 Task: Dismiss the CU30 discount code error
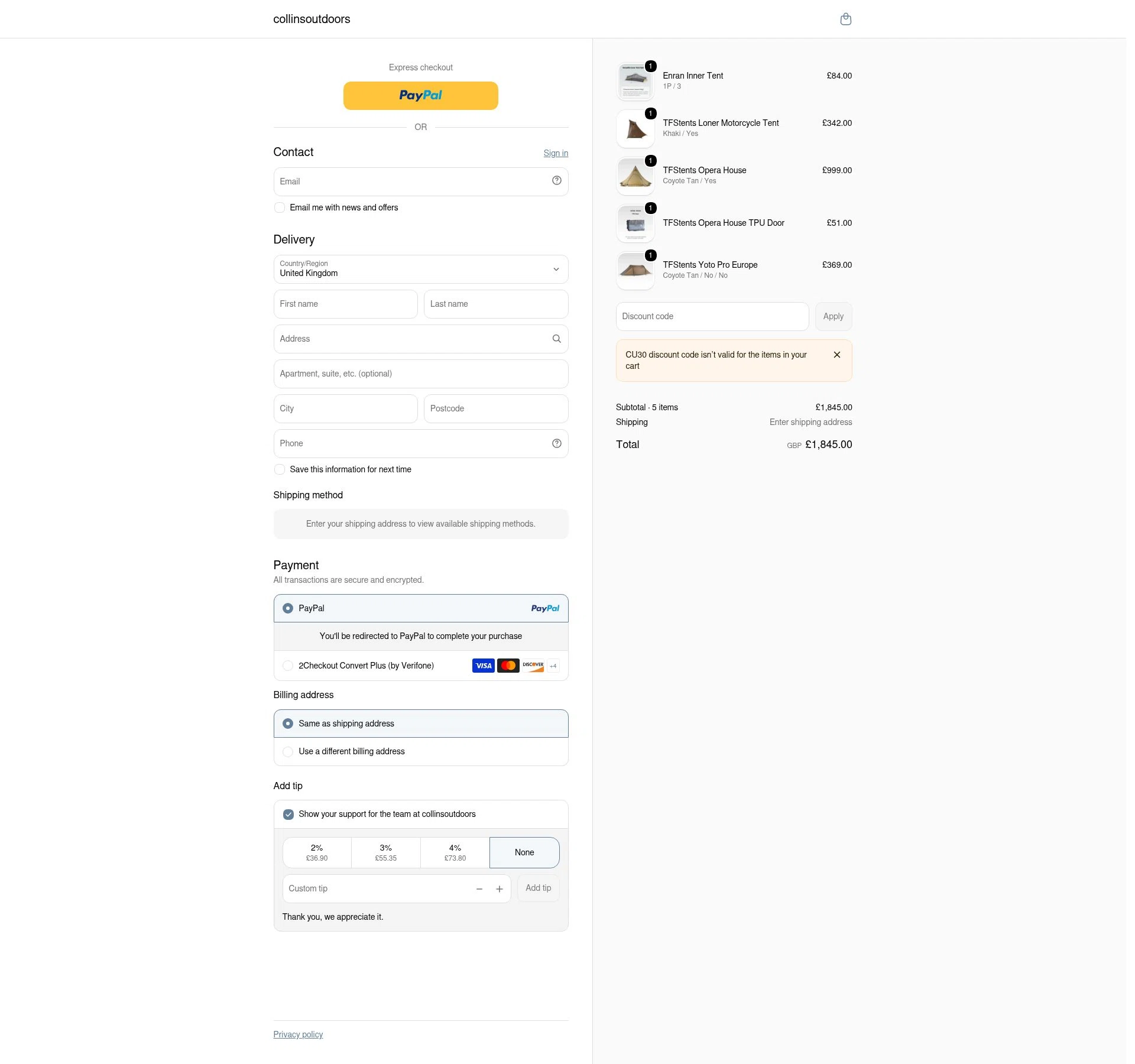[x=836, y=355]
